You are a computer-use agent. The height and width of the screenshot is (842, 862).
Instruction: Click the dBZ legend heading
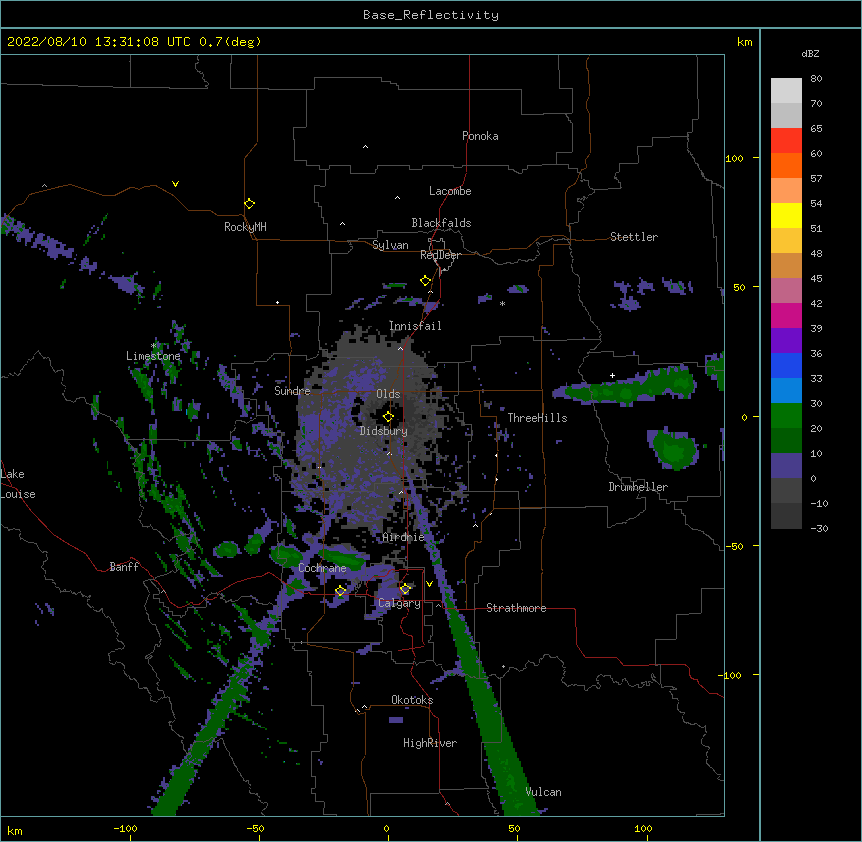[x=810, y=54]
